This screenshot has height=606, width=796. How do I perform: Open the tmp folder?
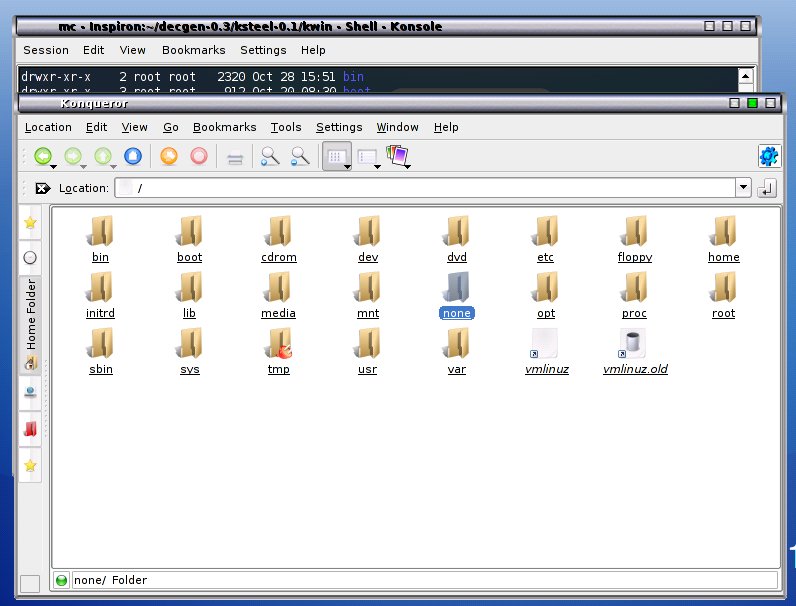pyautogui.click(x=279, y=351)
